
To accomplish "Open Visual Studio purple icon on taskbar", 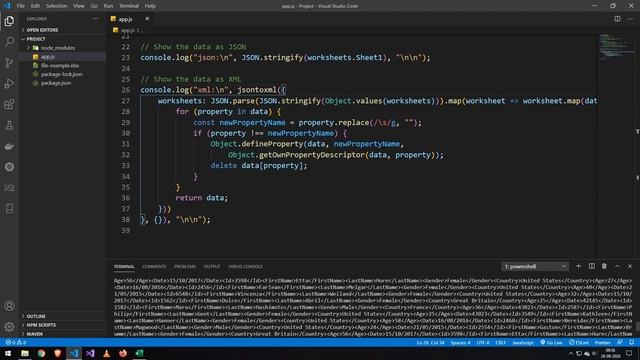I will point(90,353).
